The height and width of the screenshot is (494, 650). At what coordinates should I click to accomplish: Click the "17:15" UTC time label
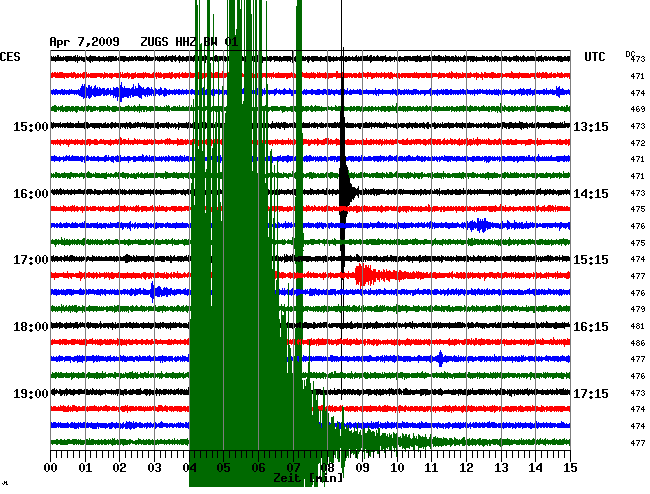591,393
